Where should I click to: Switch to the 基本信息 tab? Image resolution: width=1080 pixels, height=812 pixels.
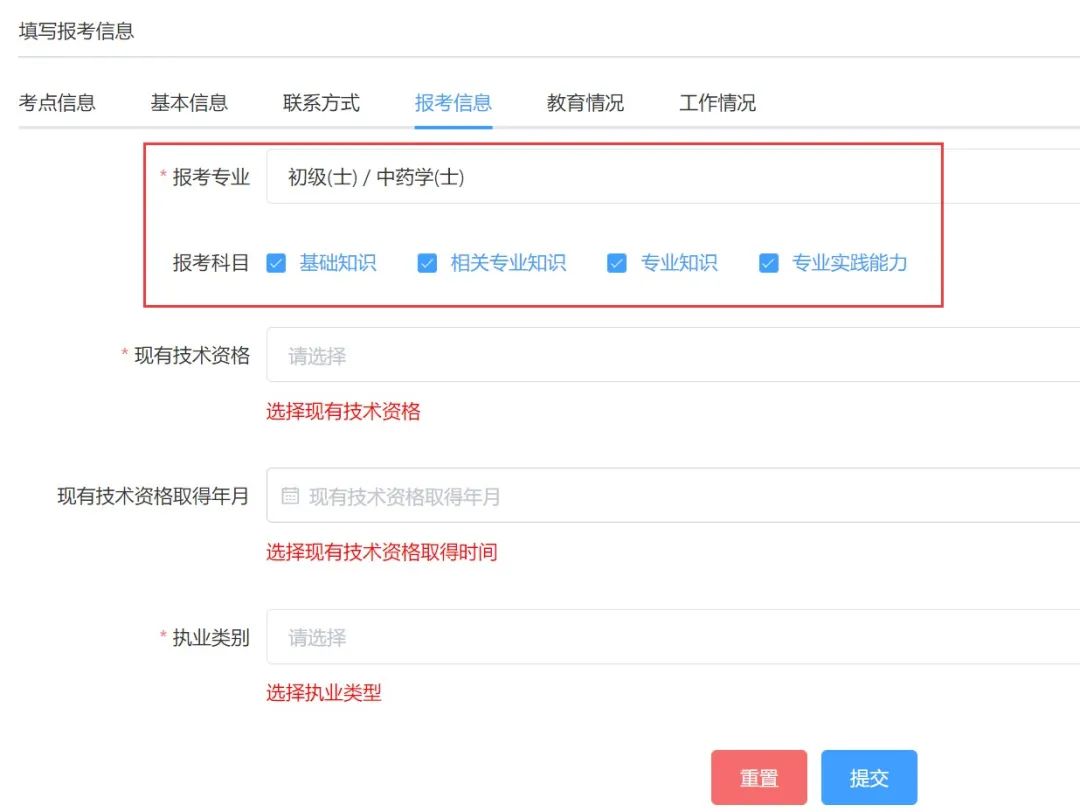pos(190,101)
